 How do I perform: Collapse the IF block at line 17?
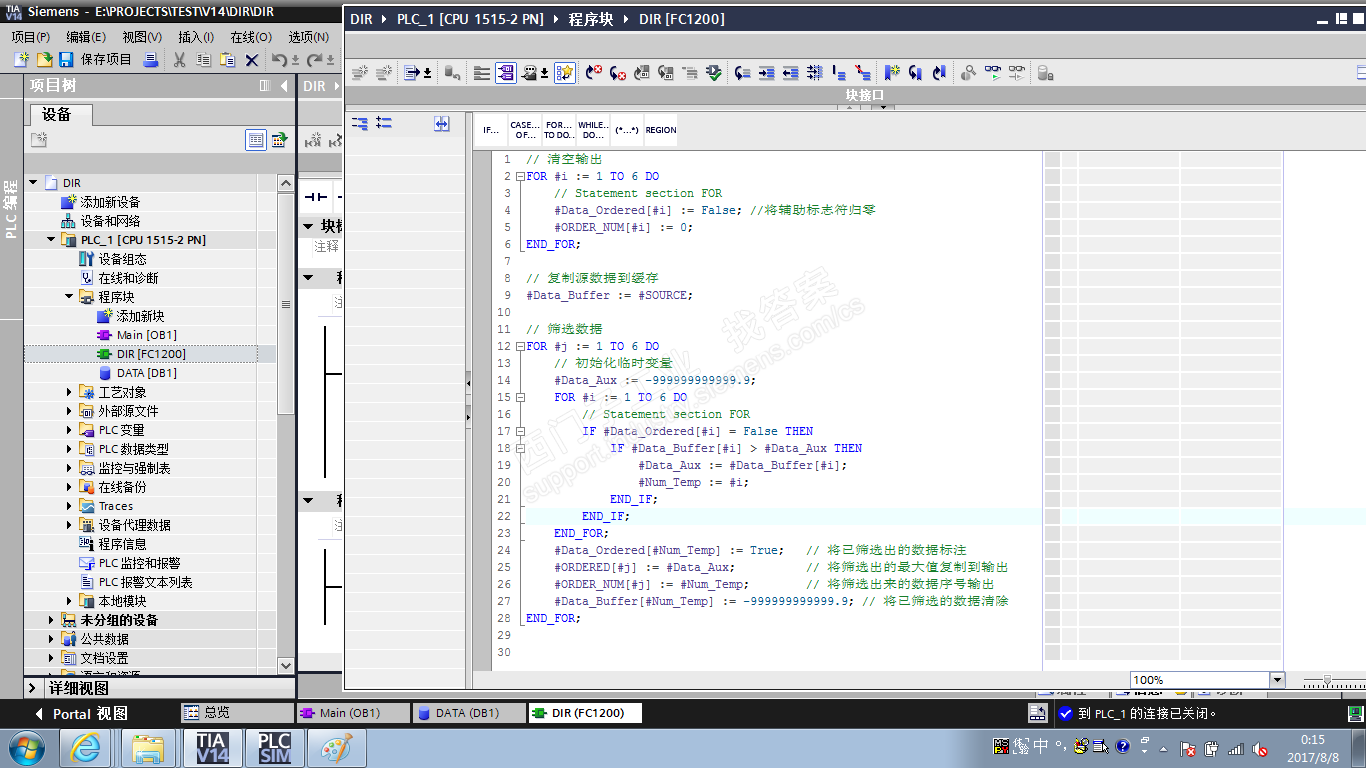519,432
